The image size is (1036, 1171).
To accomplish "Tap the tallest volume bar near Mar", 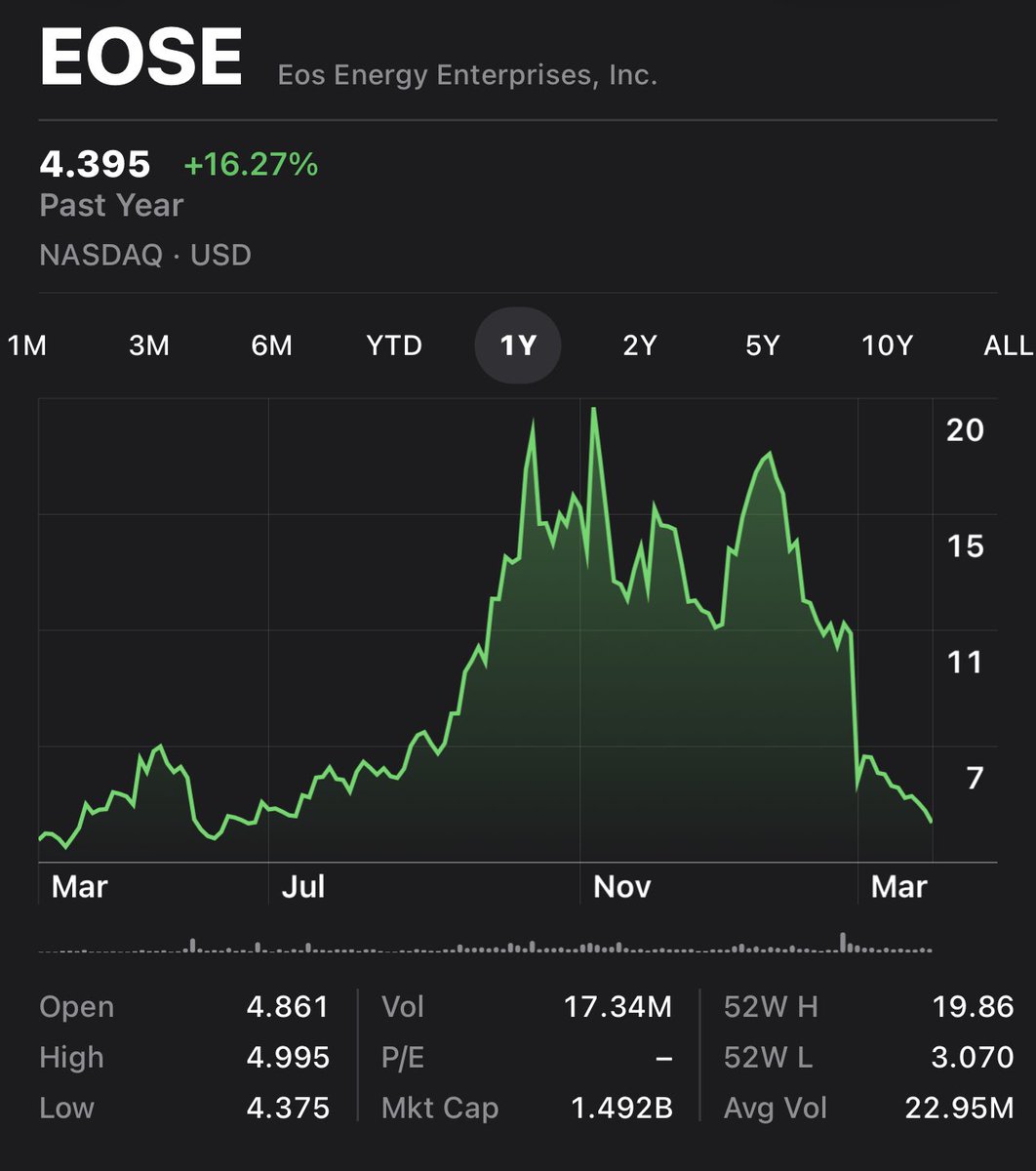I will point(843,942).
